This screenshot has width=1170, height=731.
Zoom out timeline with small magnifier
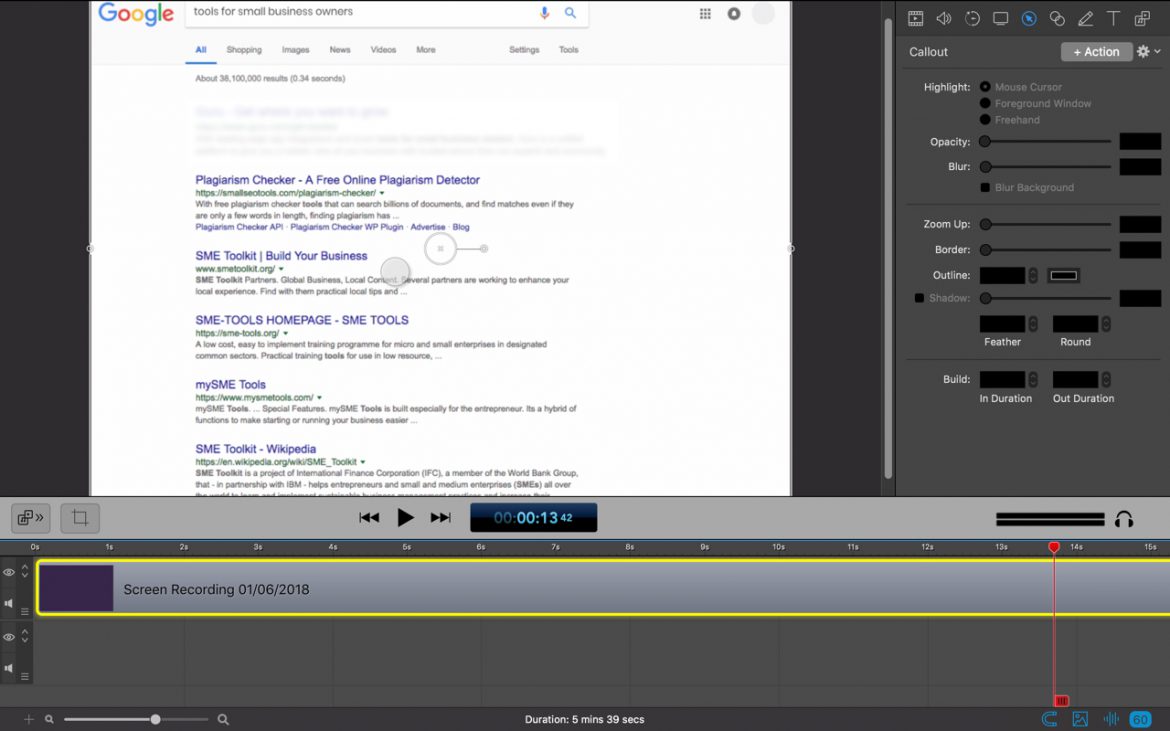click(x=49, y=719)
